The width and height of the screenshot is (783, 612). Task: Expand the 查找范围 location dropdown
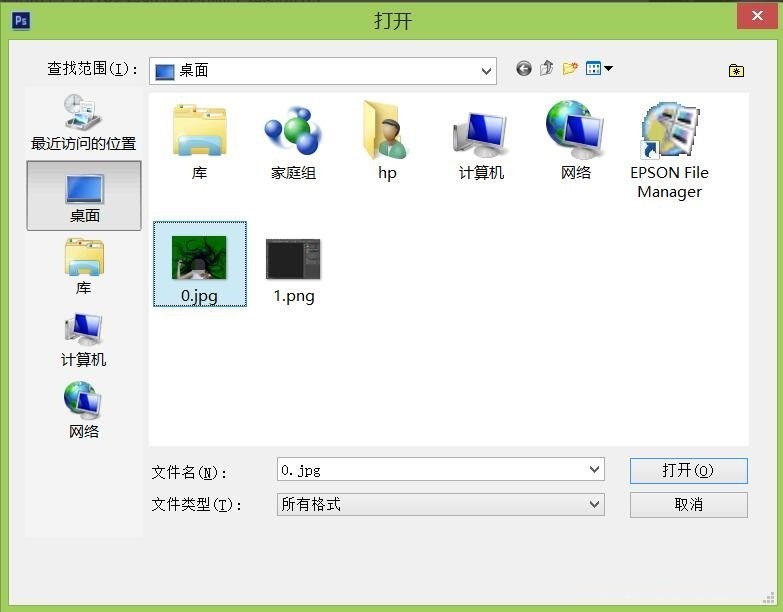click(x=486, y=71)
